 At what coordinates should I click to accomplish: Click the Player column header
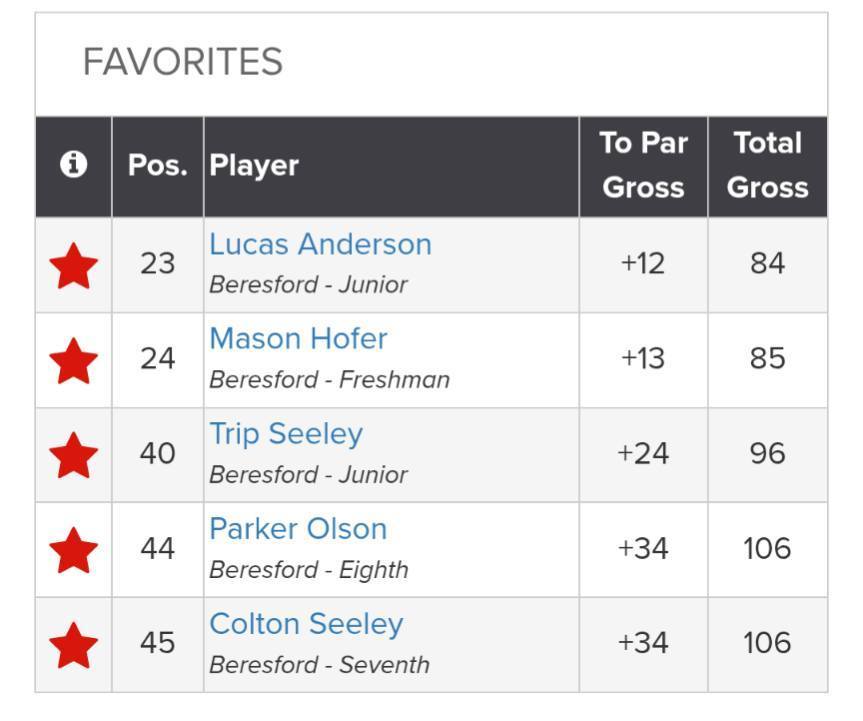[x=254, y=166]
